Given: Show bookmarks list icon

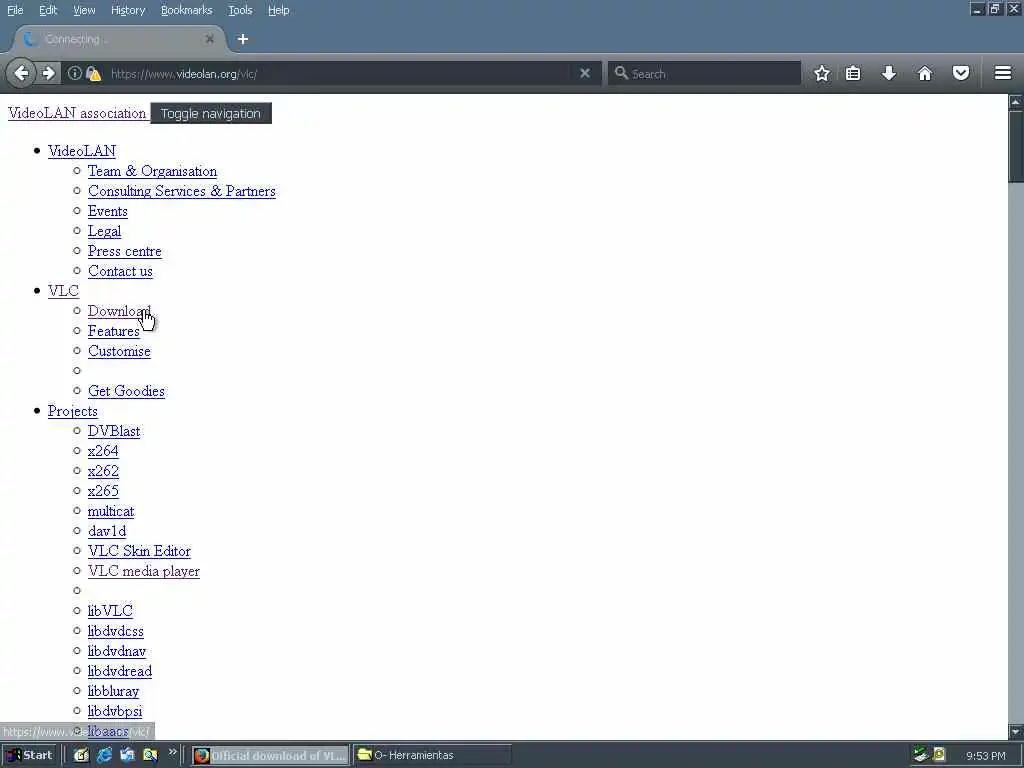Looking at the screenshot, I should click(x=853, y=73).
